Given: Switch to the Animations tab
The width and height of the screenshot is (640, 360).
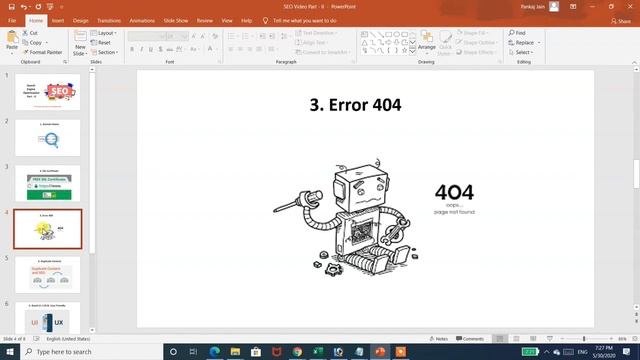Looking at the screenshot, I should coord(142,20).
